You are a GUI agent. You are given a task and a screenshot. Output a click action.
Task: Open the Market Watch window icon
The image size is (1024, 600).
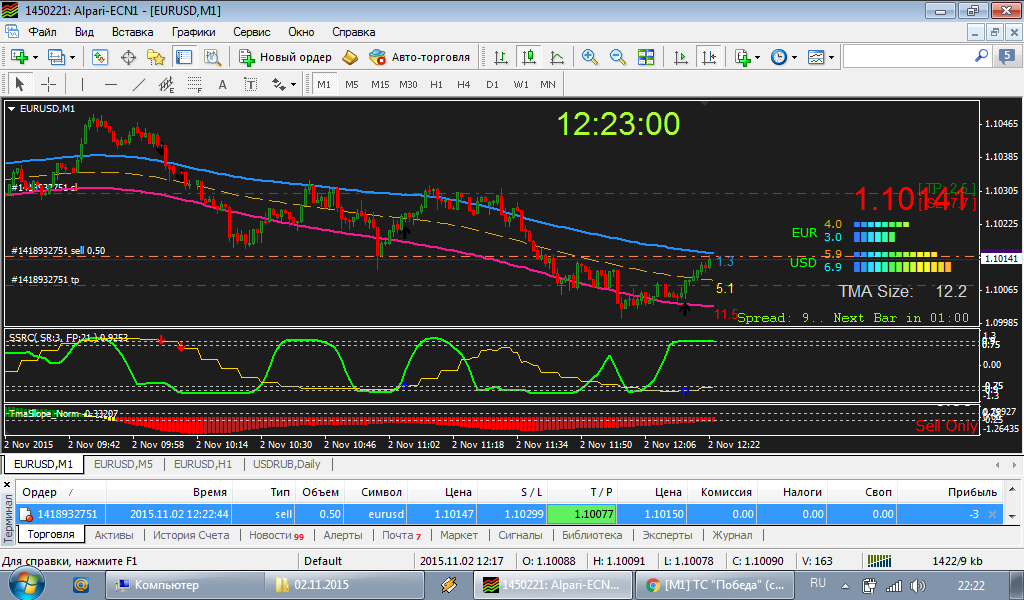coord(100,57)
